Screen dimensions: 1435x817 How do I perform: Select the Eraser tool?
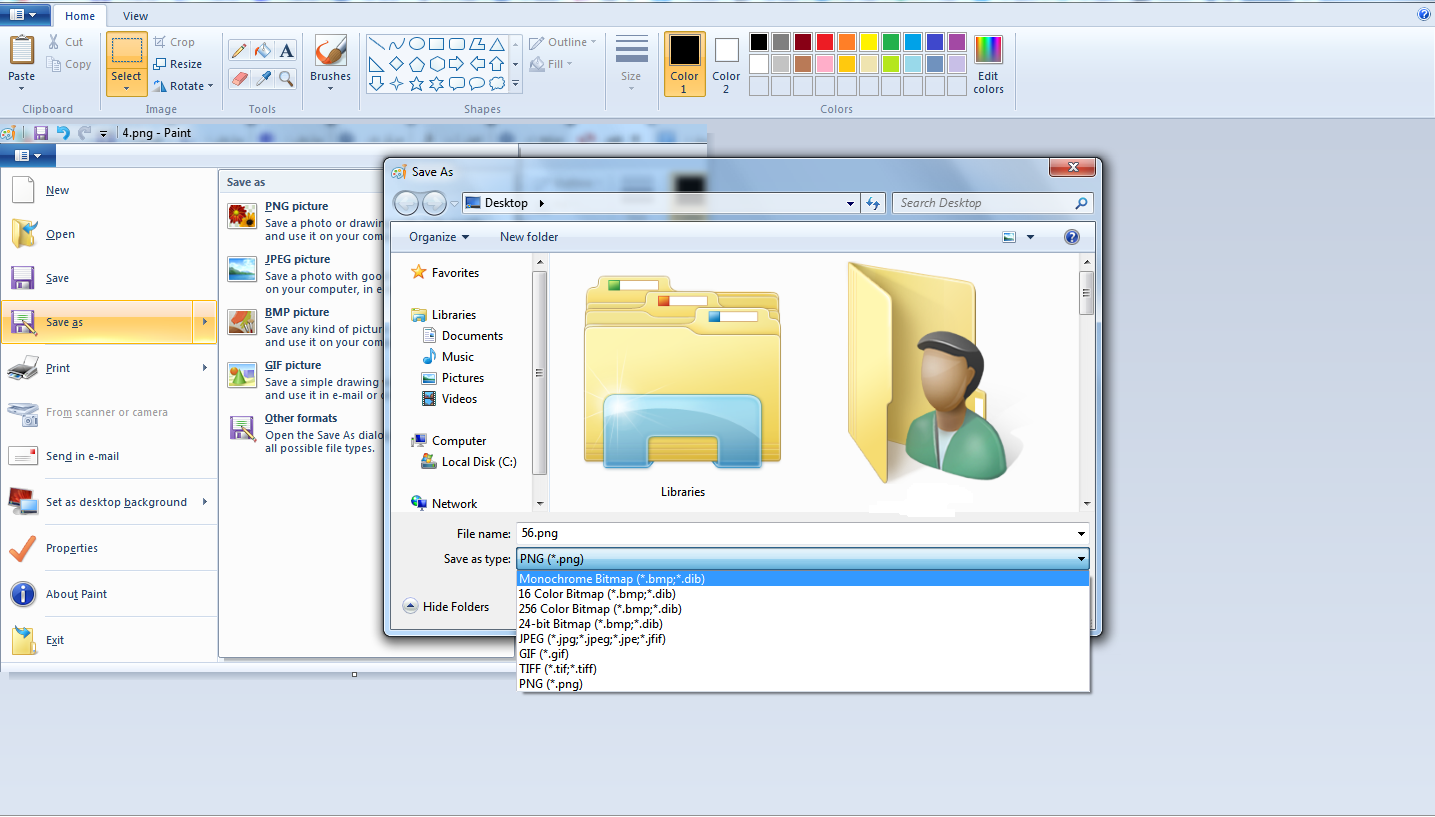point(239,78)
